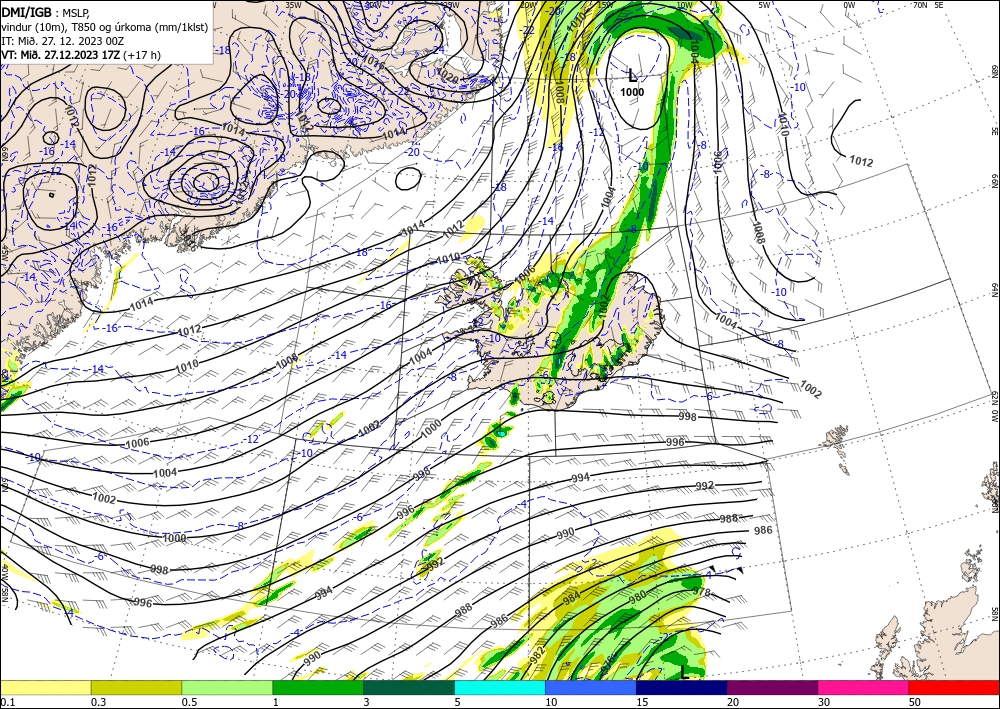Pick the blue 10–15 legend swatch
The image size is (1000, 709).
tap(591, 687)
